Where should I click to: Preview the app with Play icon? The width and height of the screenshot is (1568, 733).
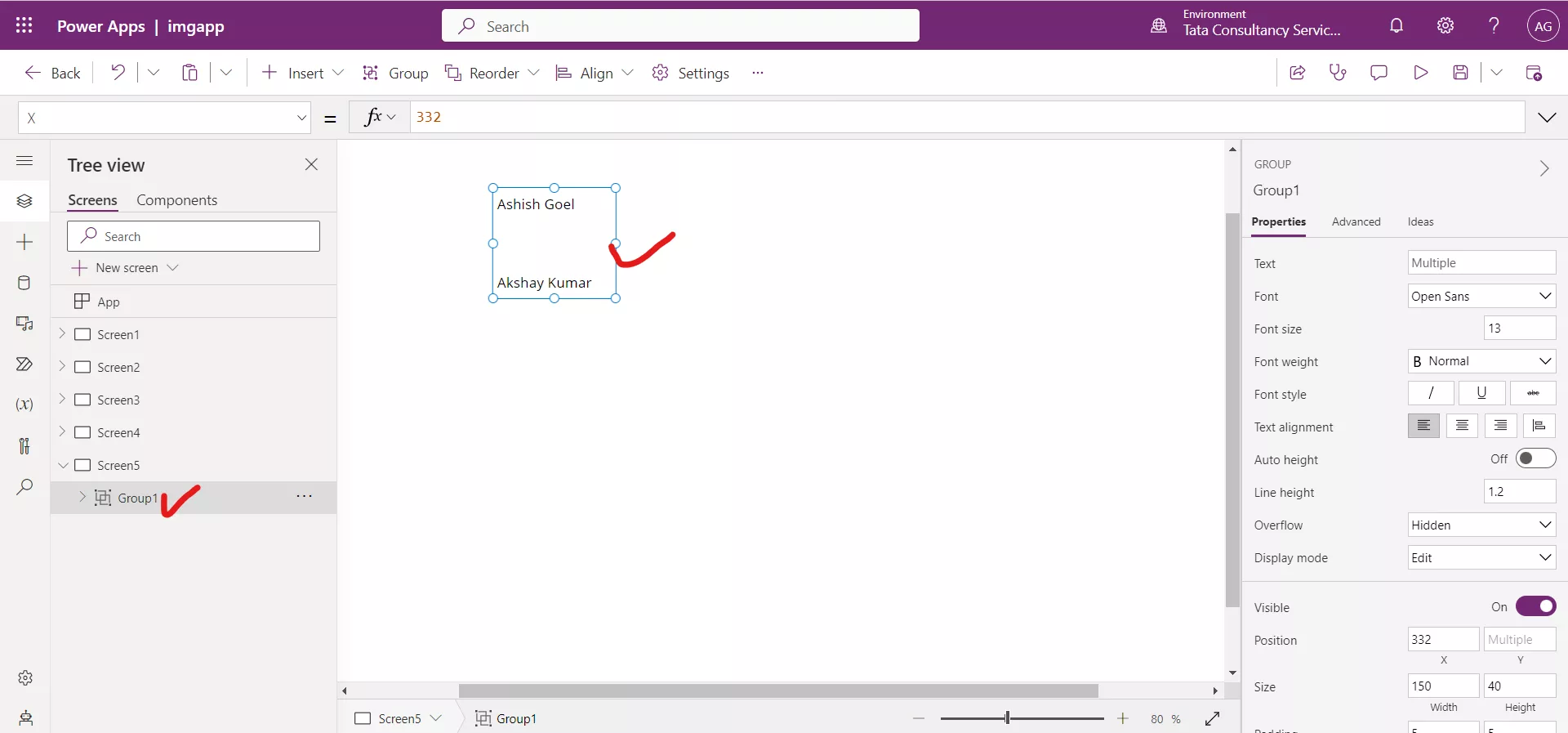1421,73
